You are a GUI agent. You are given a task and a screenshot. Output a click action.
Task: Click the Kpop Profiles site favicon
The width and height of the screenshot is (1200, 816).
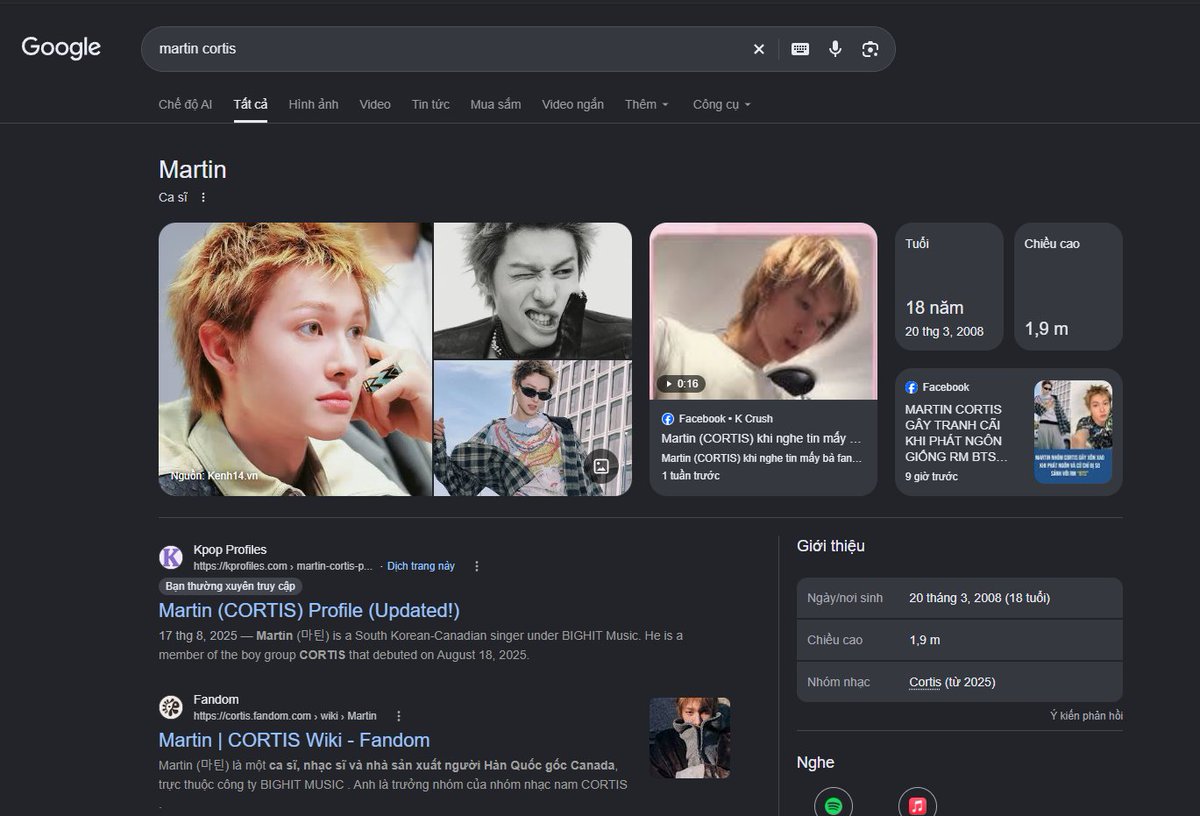171,557
